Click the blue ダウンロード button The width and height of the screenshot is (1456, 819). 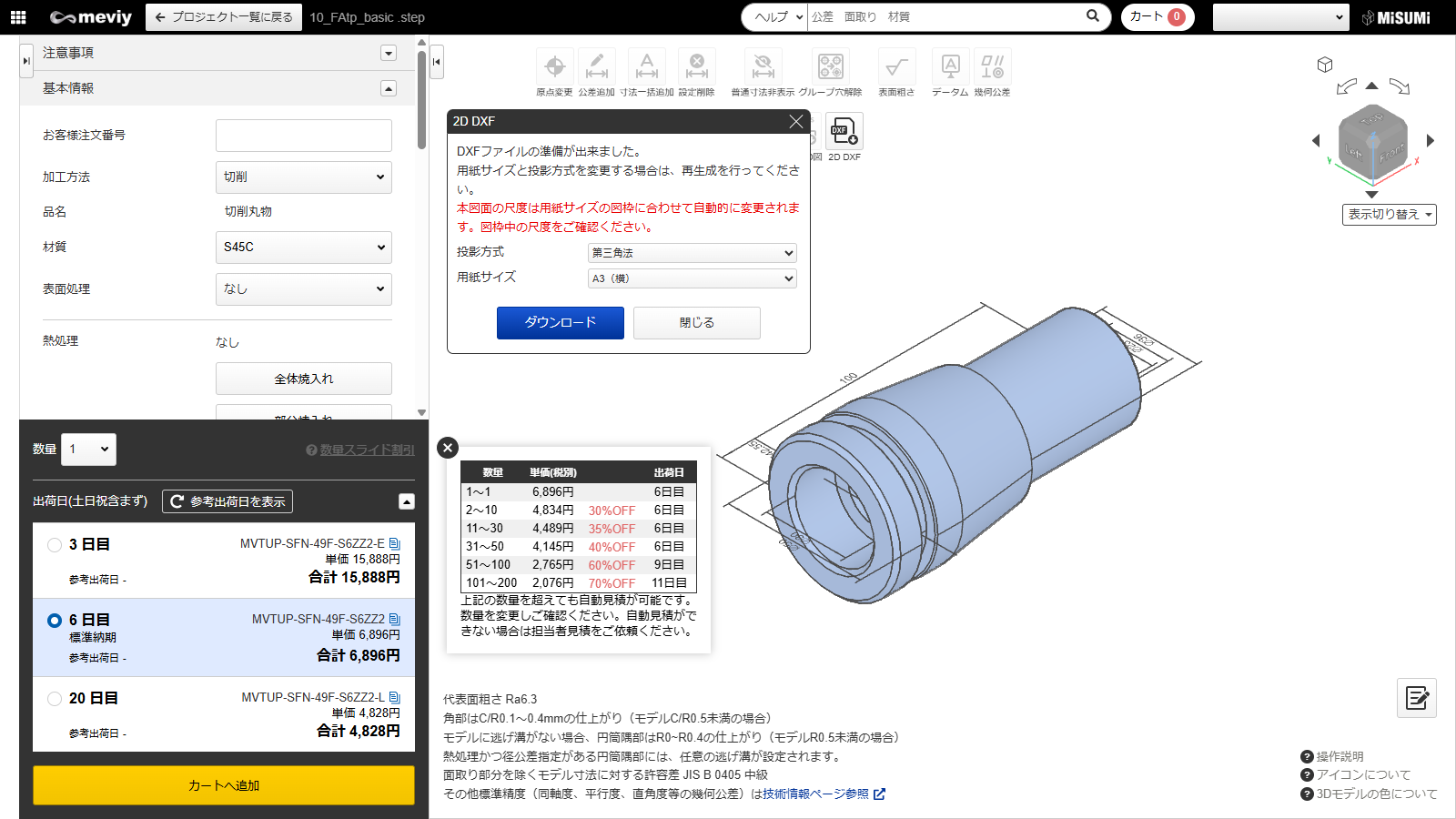[x=561, y=323]
